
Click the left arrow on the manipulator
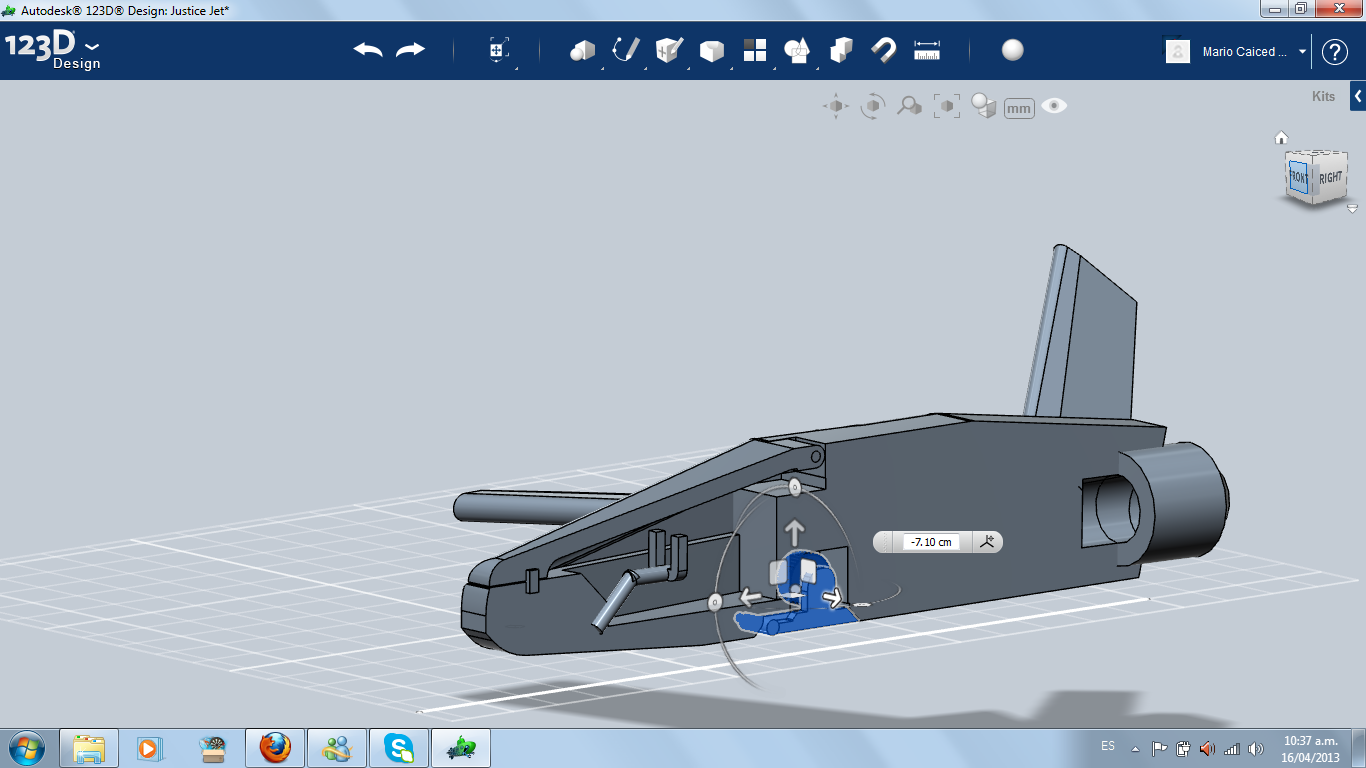click(x=752, y=598)
